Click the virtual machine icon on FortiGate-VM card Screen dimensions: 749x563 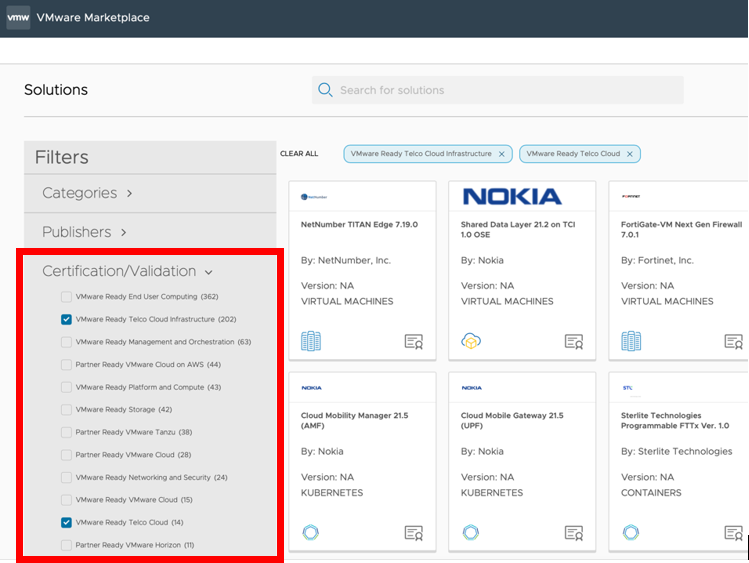[x=631, y=341]
